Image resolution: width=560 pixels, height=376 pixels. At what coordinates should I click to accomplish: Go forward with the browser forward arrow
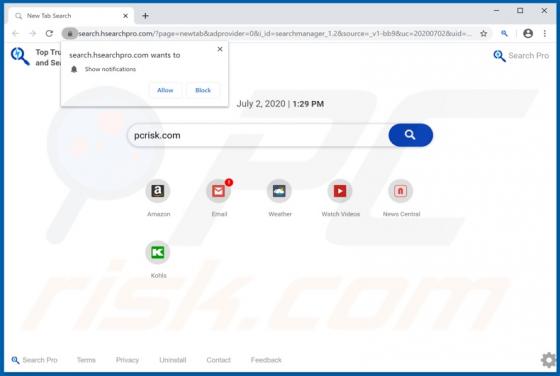coord(32,34)
